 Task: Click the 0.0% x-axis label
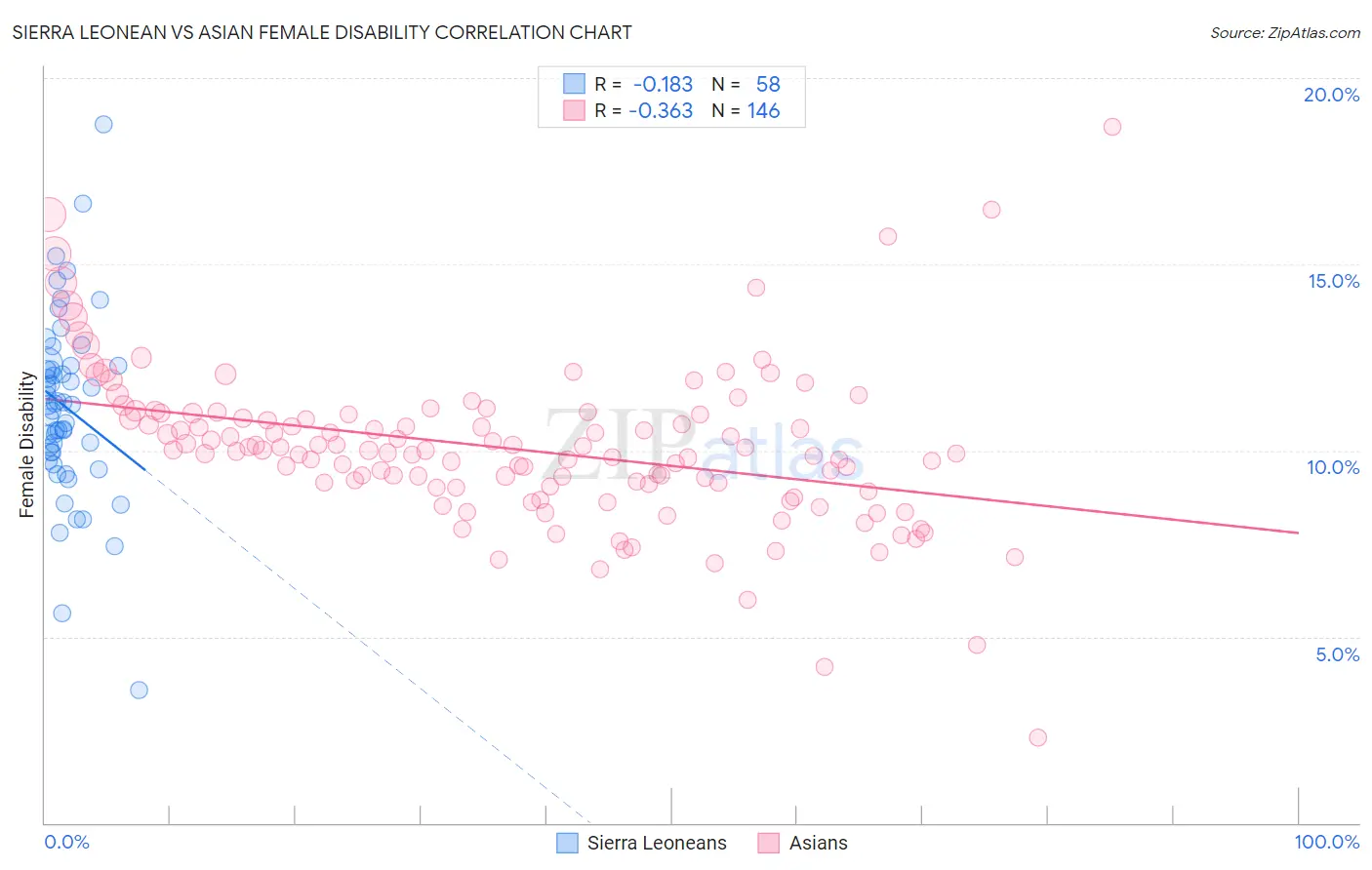(66, 842)
